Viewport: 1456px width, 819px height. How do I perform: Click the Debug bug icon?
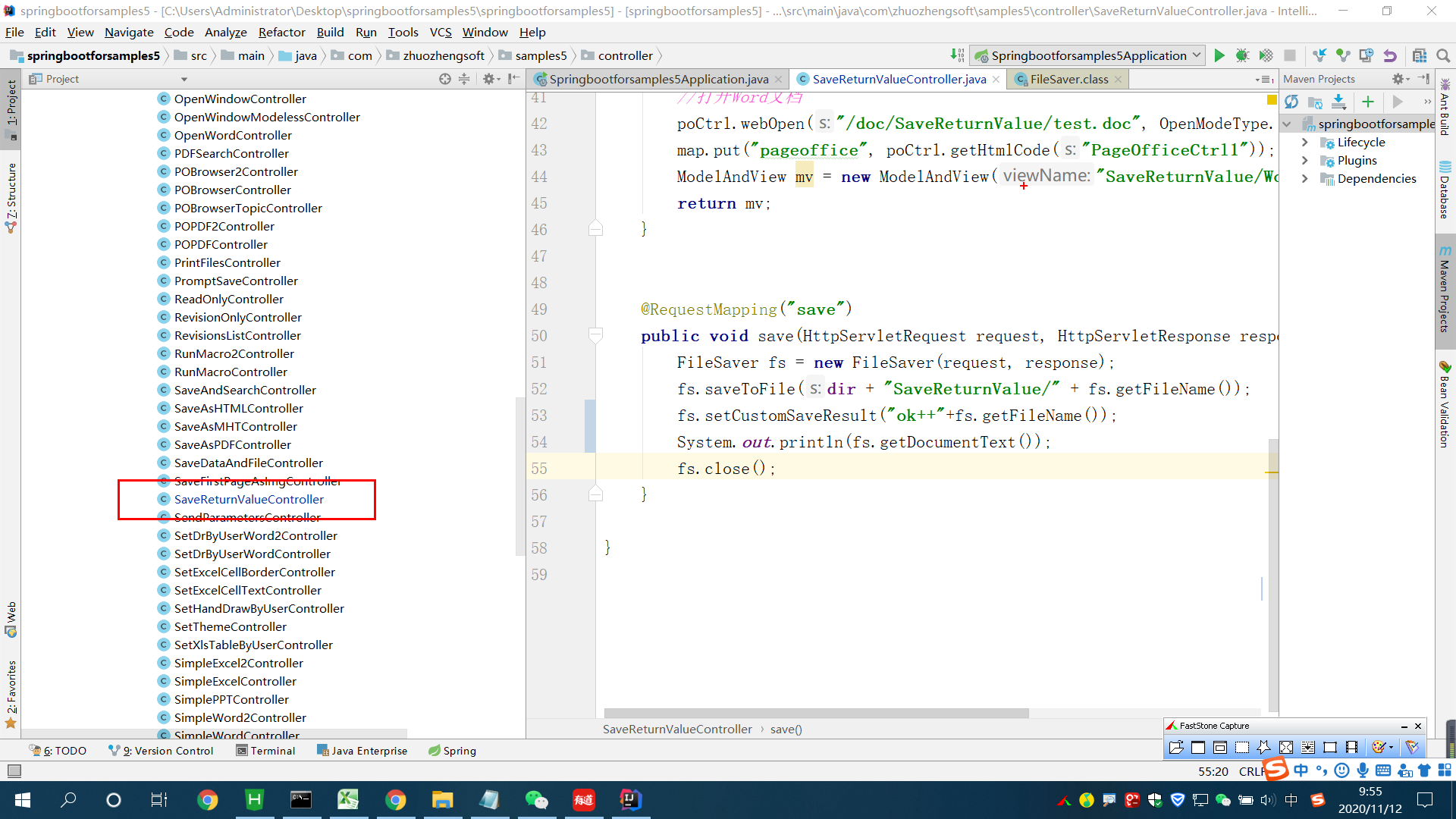tap(1242, 55)
